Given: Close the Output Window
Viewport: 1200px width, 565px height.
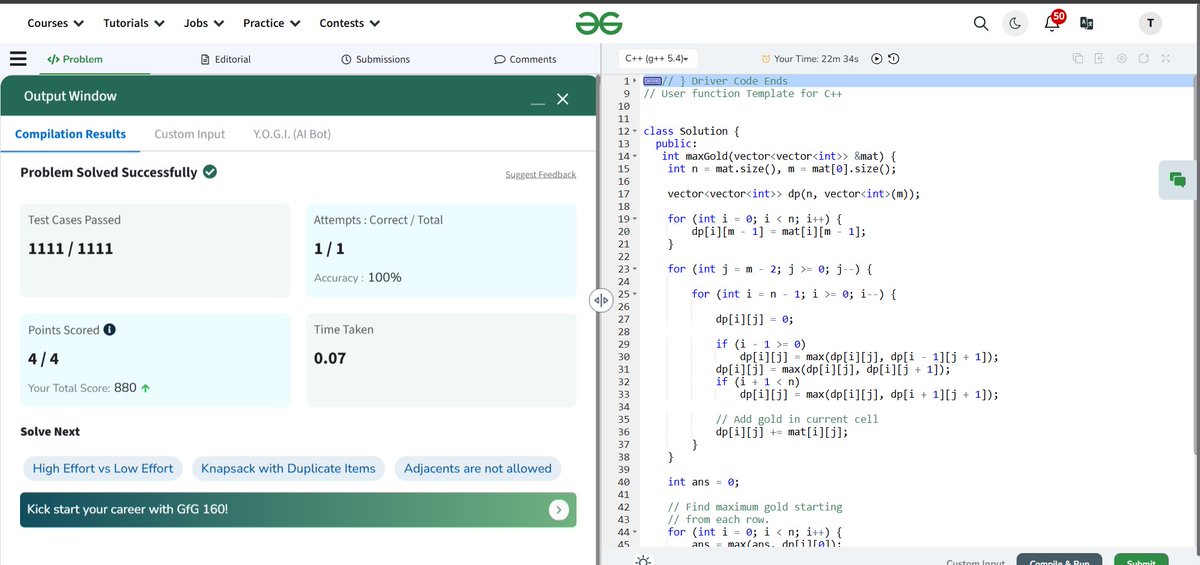Looking at the screenshot, I should 563,98.
